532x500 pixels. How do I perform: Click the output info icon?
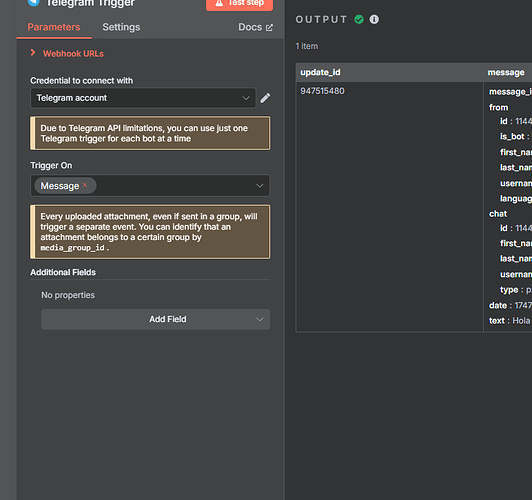point(374,19)
